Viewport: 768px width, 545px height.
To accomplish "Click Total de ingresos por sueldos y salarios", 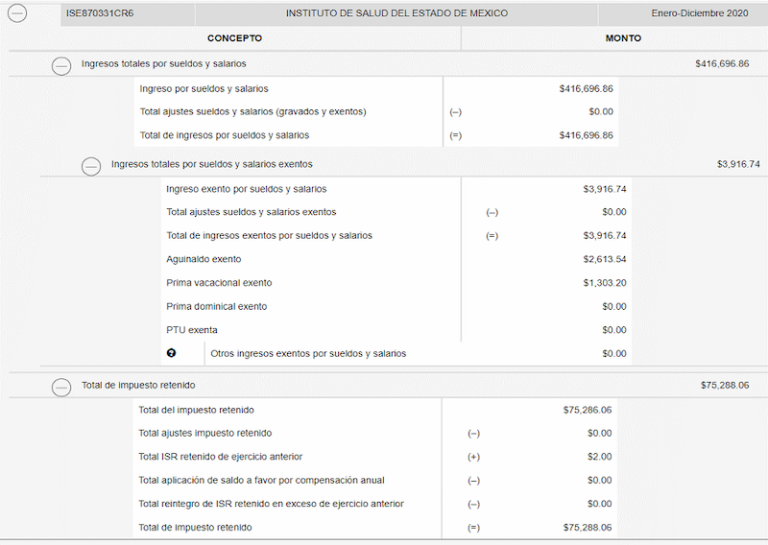I will click(x=224, y=135).
